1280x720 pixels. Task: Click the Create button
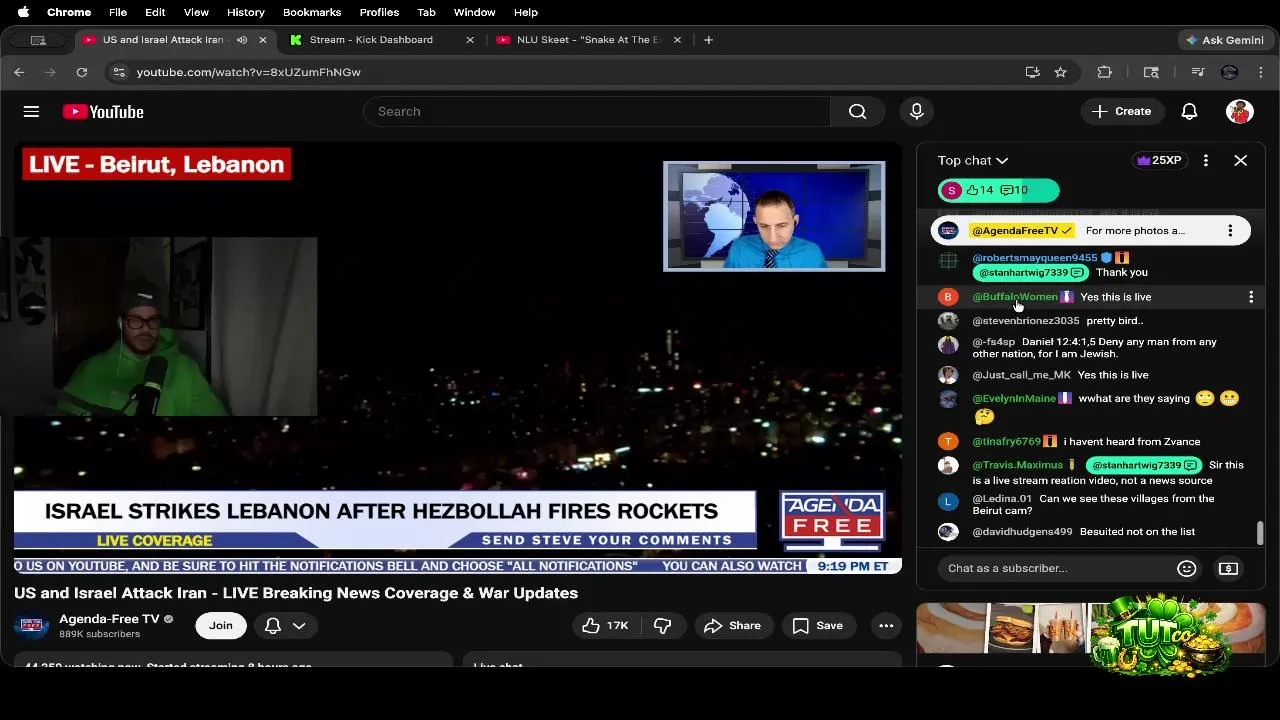[x=1122, y=111]
